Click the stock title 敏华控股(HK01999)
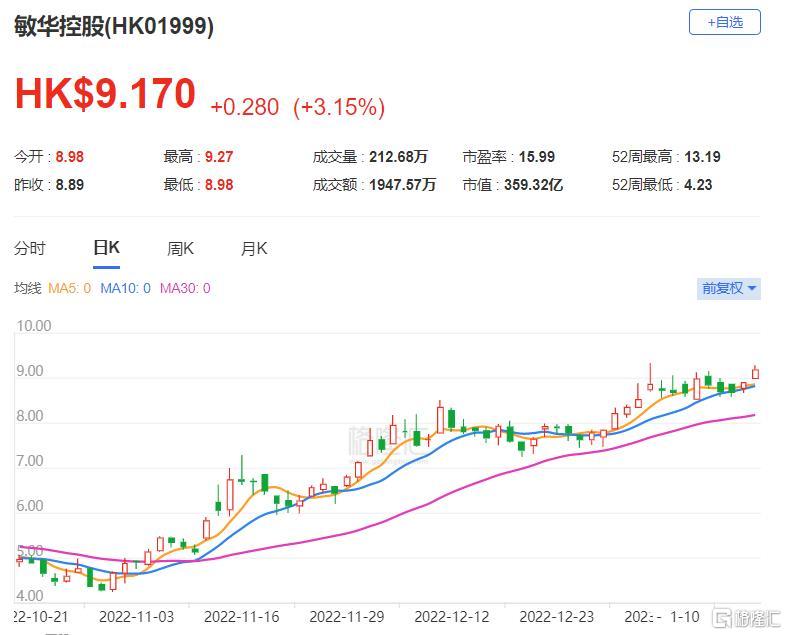The height and width of the screenshot is (635, 787). tap(114, 26)
